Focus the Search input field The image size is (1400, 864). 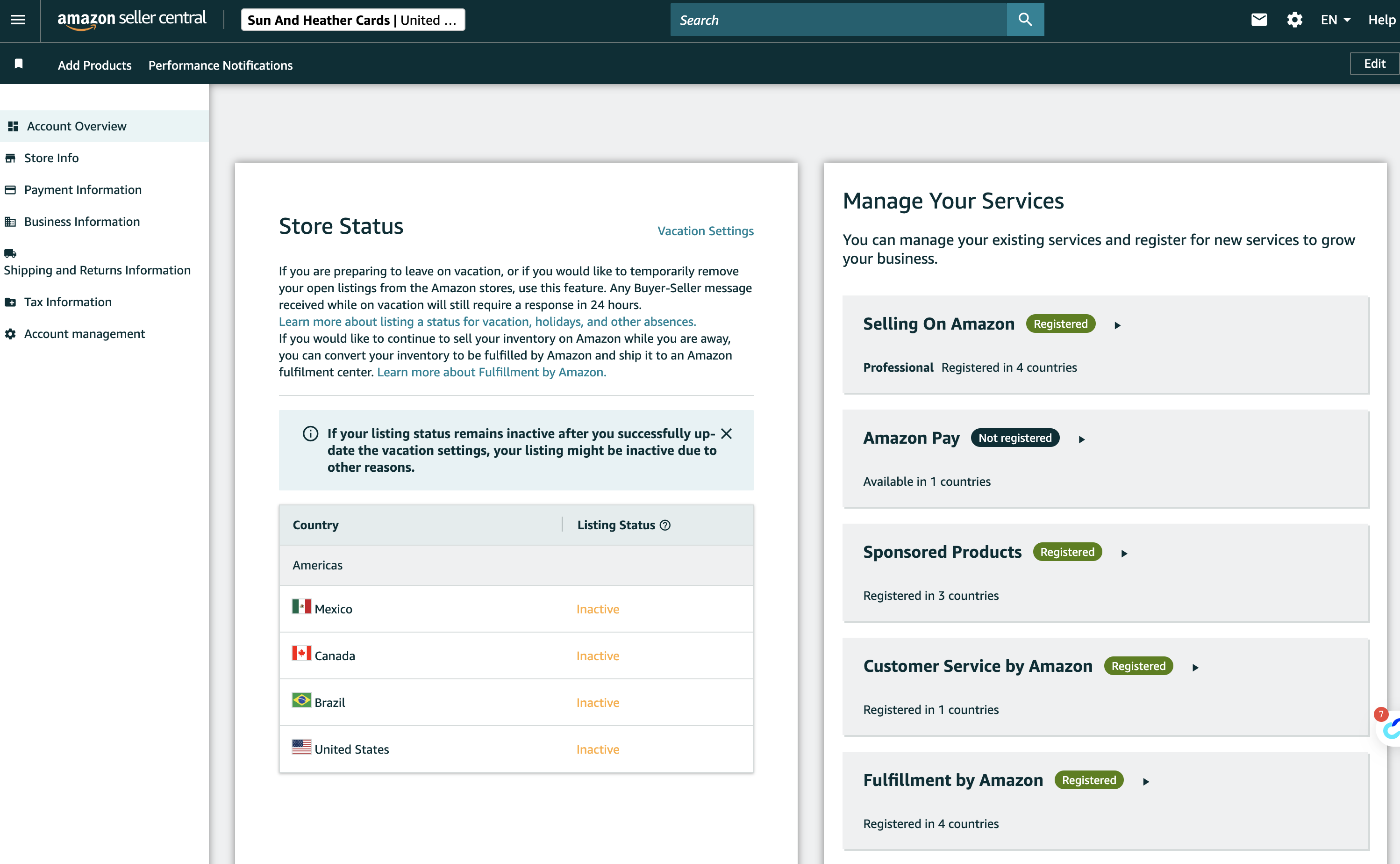(838, 20)
